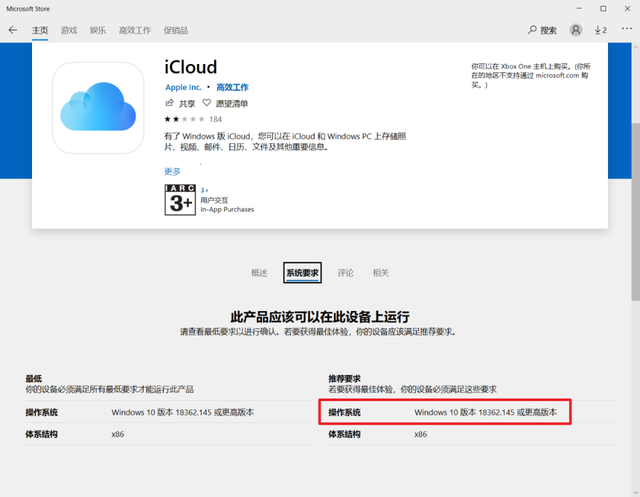Switch to the 娱乐 entertainment tab
The image size is (640, 497).
click(98, 30)
